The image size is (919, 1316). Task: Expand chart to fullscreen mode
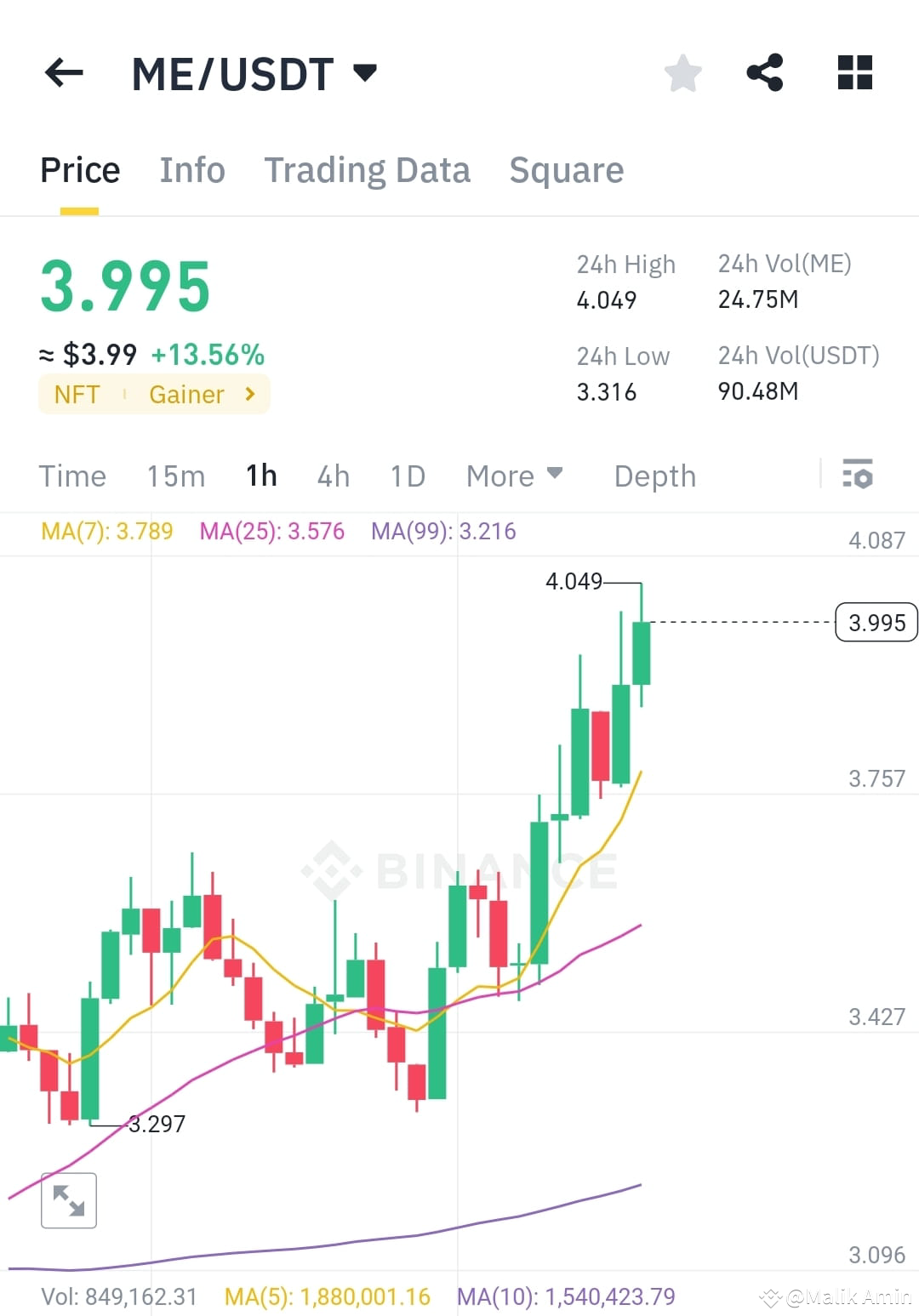pos(68,1200)
